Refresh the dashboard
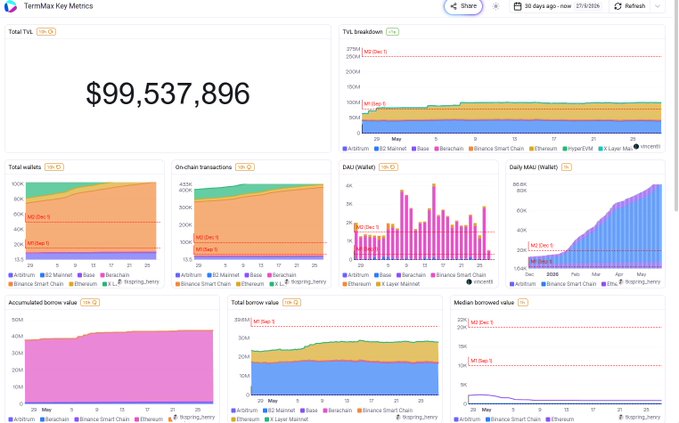This screenshot has width=679, height=423. (630, 6)
